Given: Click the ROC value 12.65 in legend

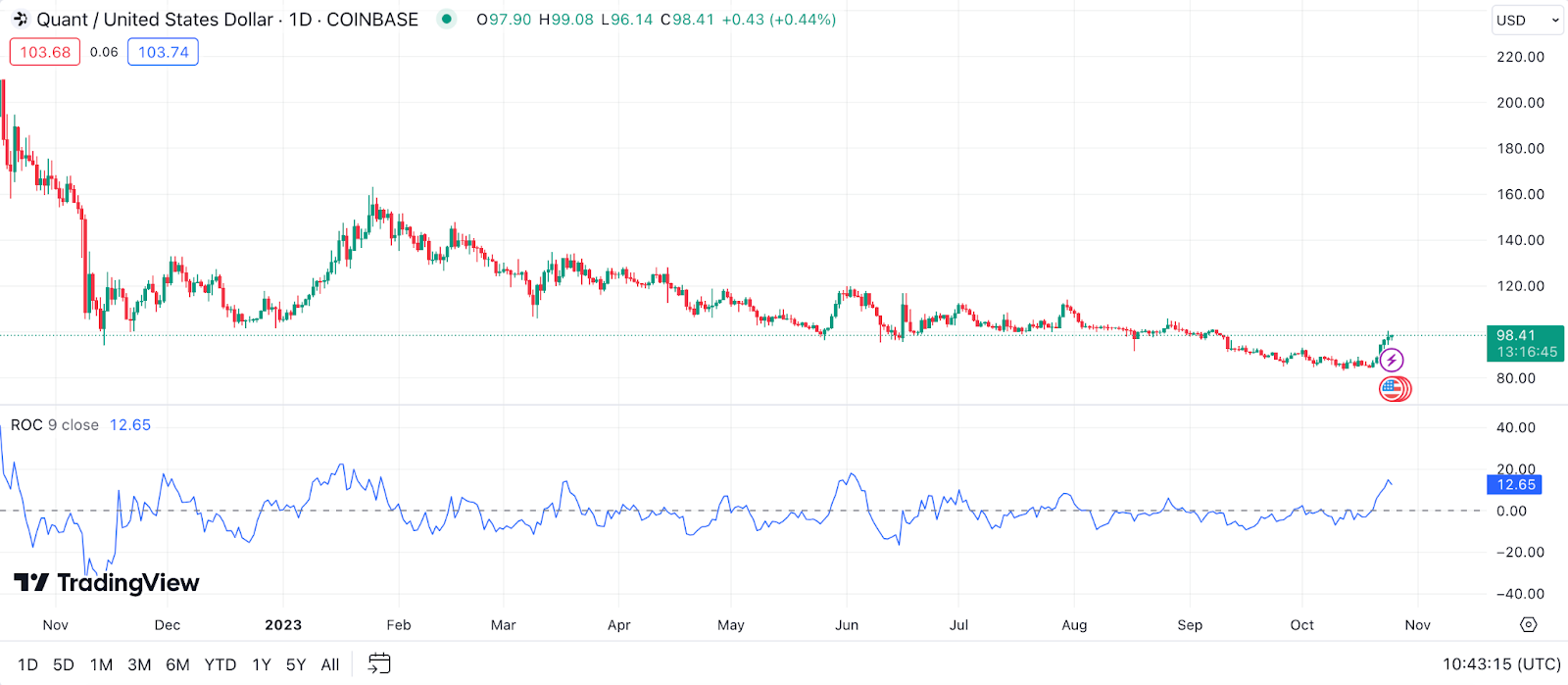Looking at the screenshot, I should click(130, 424).
